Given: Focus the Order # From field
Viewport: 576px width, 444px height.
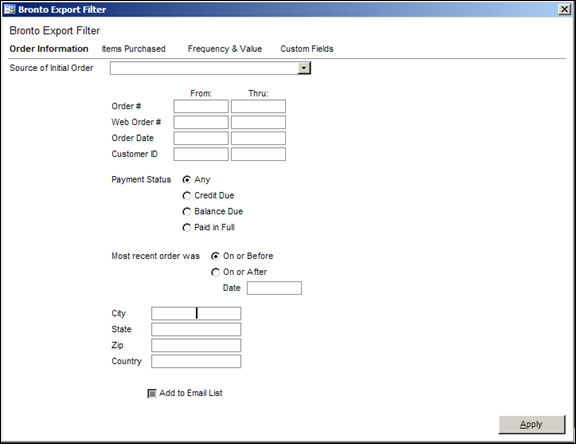Looking at the screenshot, I should pyautogui.click(x=201, y=107).
